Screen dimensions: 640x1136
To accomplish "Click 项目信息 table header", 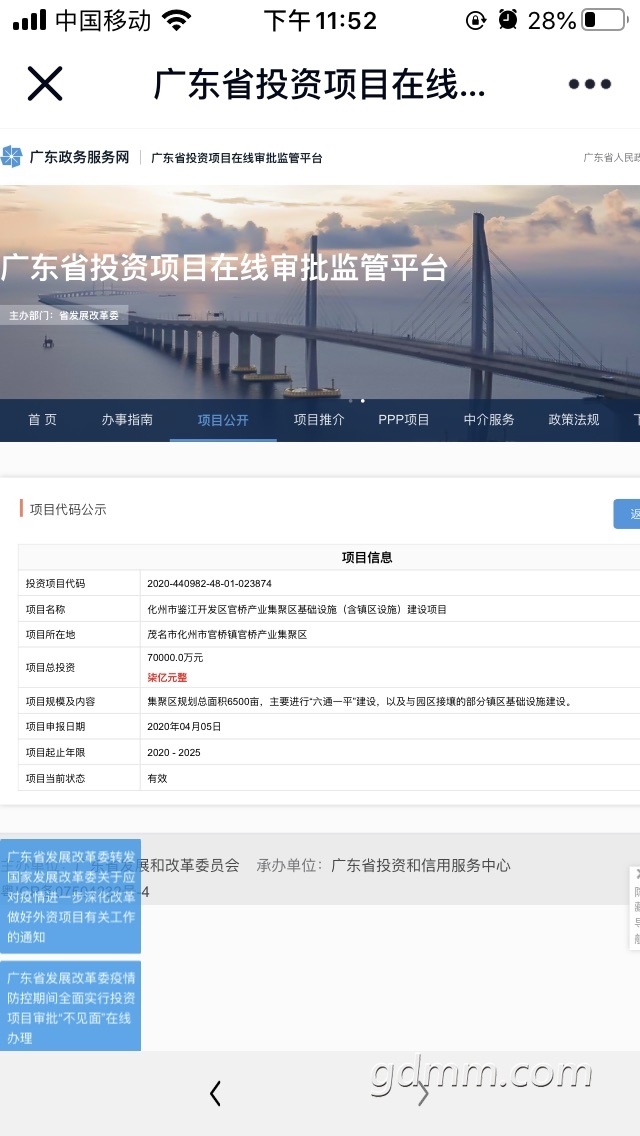I will pos(367,557).
